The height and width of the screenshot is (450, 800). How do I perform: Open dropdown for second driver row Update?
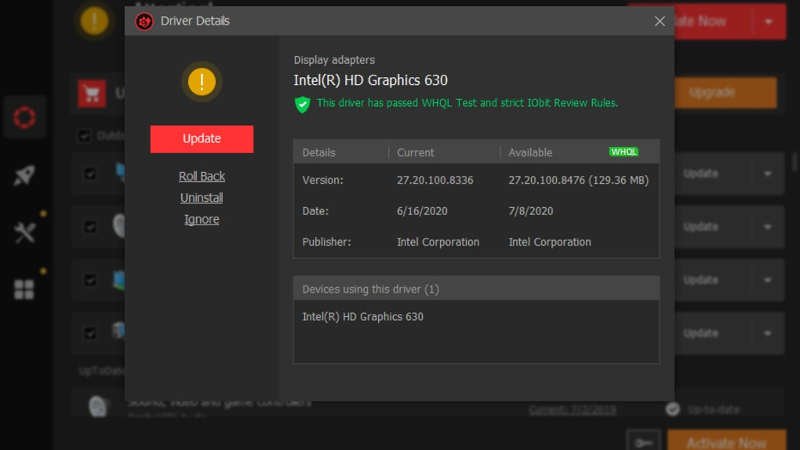pos(767,227)
